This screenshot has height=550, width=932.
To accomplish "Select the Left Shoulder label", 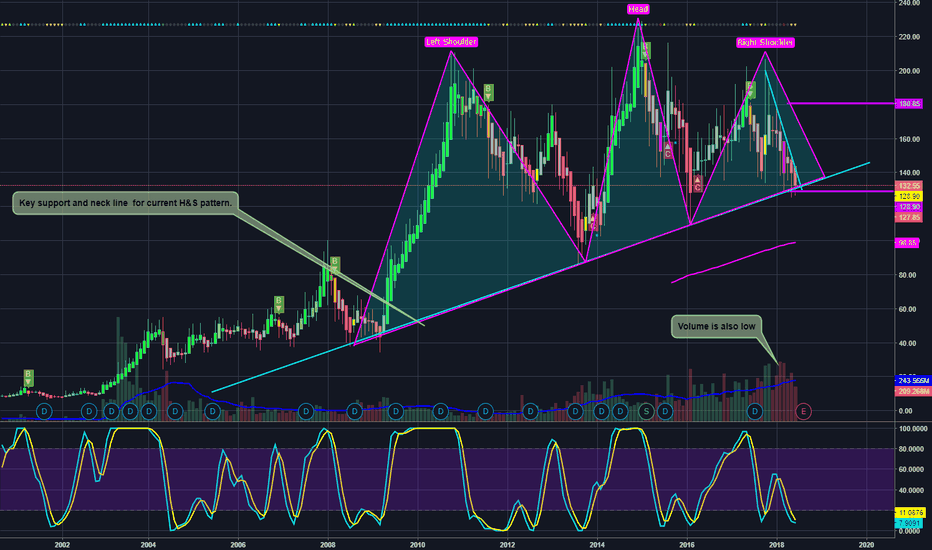I will pyautogui.click(x=451, y=42).
